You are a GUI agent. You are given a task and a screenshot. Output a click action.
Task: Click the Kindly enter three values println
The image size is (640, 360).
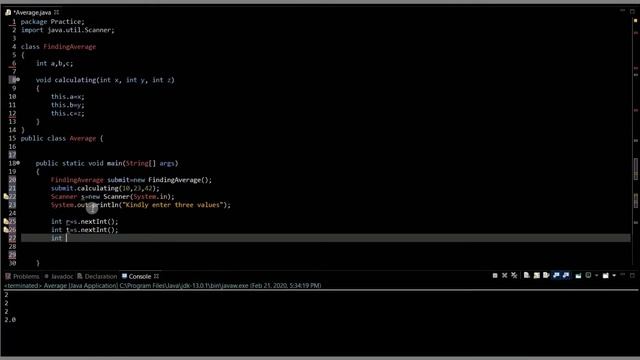pos(141,205)
